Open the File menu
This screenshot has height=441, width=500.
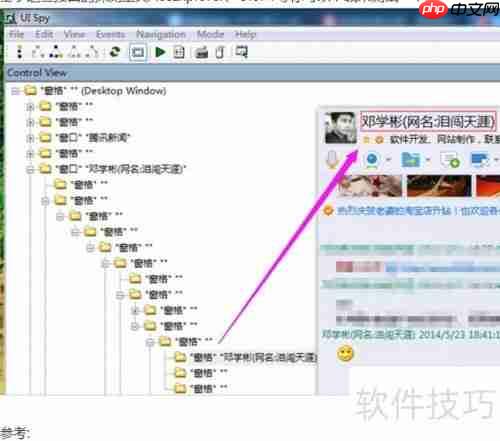point(17,34)
